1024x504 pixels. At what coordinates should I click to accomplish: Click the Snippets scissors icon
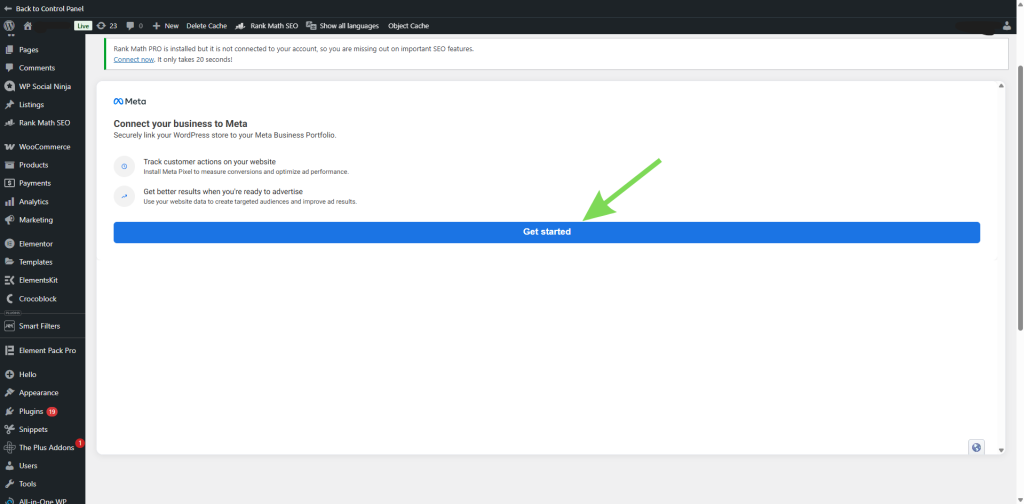click(9, 430)
